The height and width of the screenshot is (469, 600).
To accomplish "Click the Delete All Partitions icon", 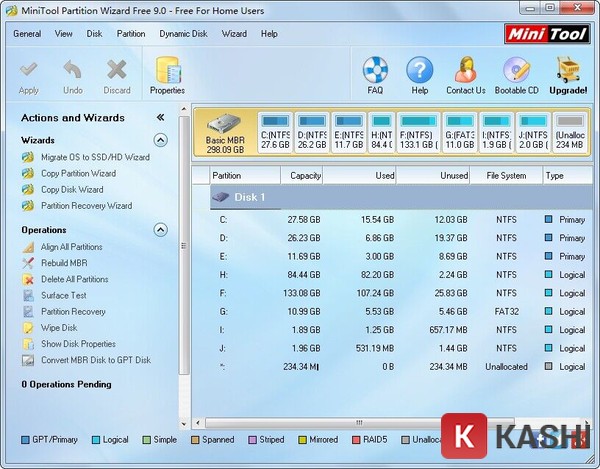I will coord(28,279).
